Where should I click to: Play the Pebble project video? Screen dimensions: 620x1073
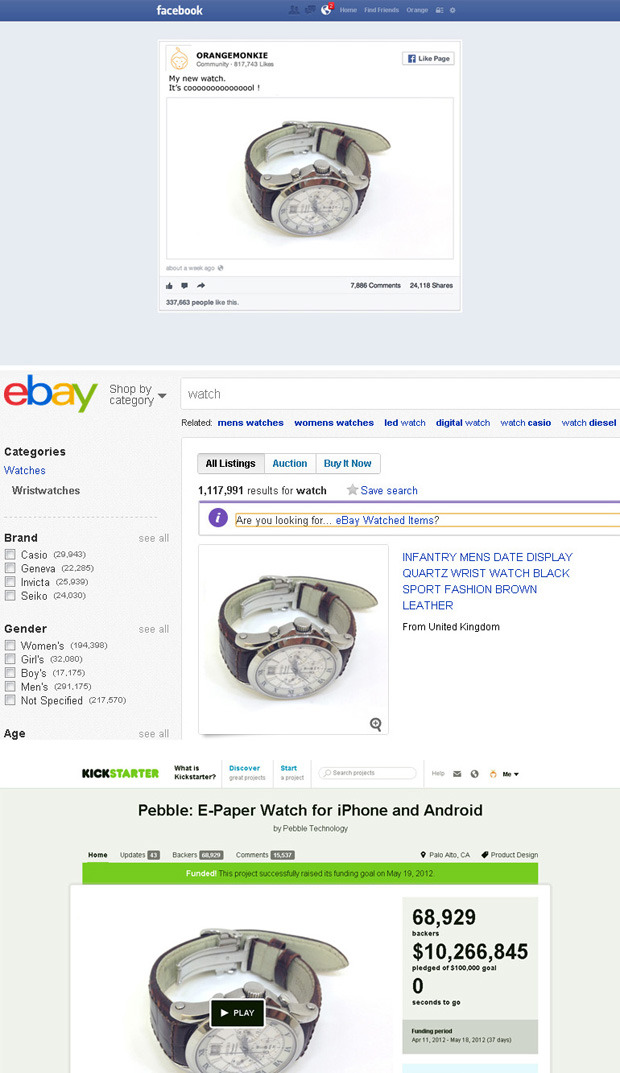[x=237, y=1013]
